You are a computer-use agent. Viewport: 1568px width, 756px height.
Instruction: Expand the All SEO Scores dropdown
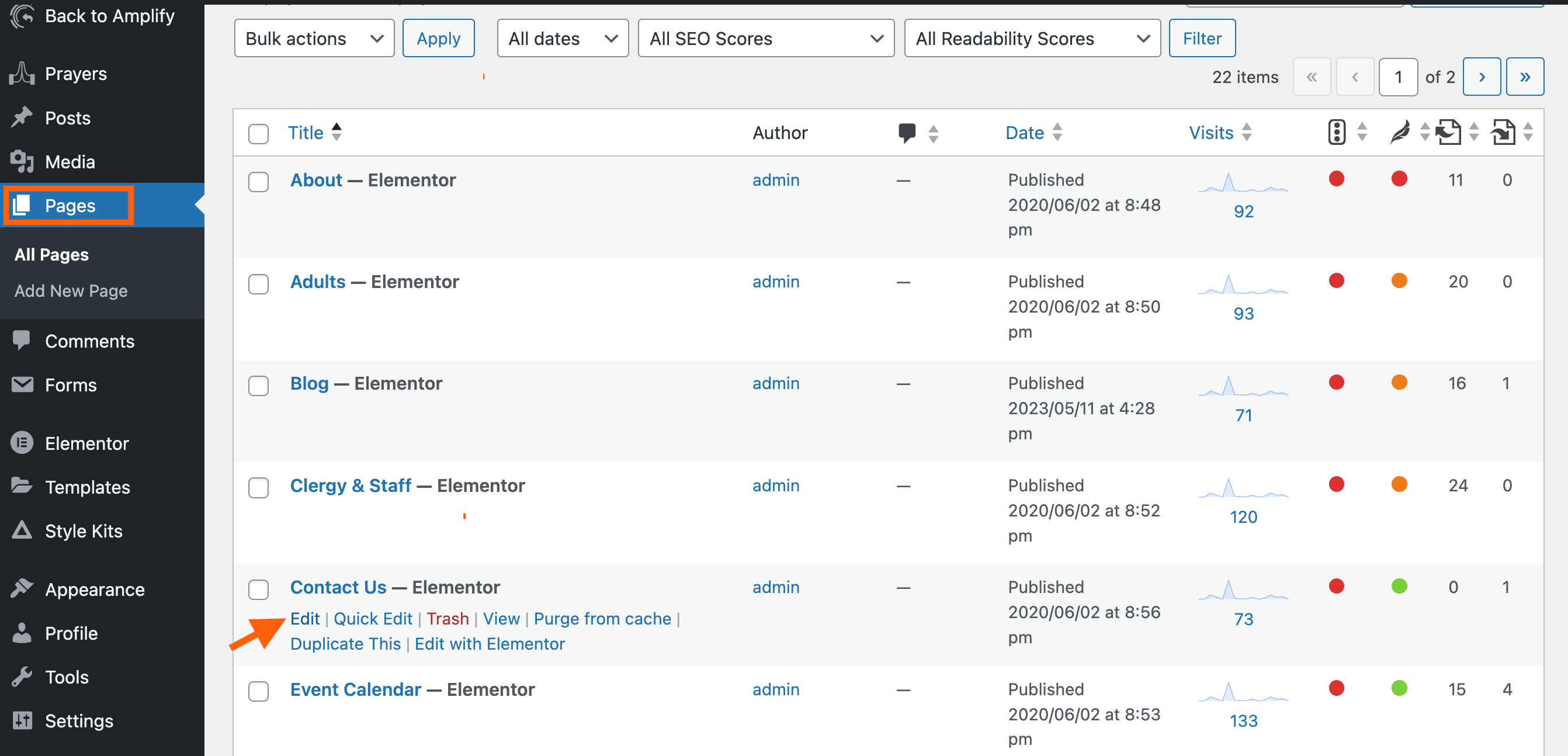click(766, 39)
